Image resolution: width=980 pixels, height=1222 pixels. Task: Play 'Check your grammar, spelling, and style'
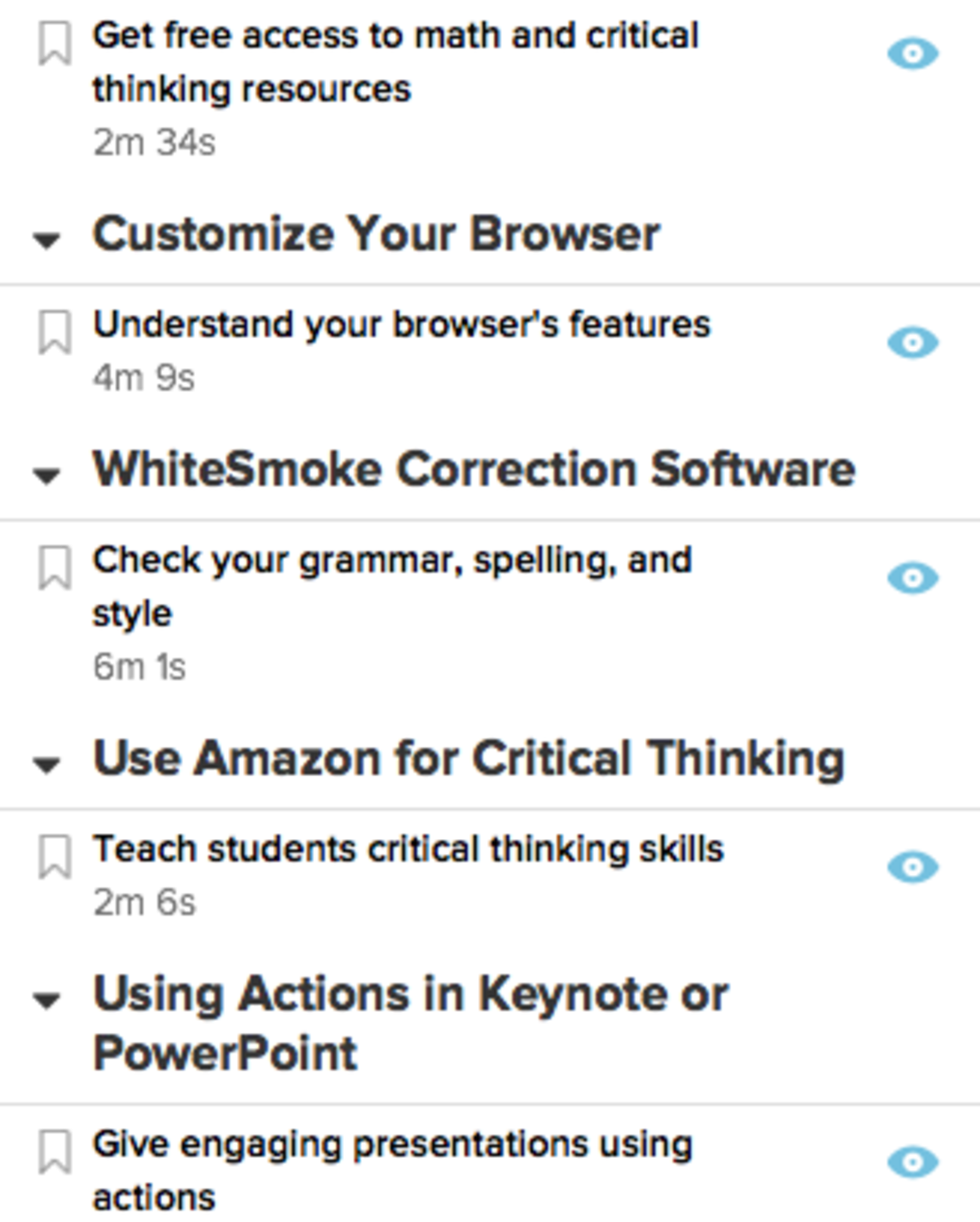tap(392, 586)
